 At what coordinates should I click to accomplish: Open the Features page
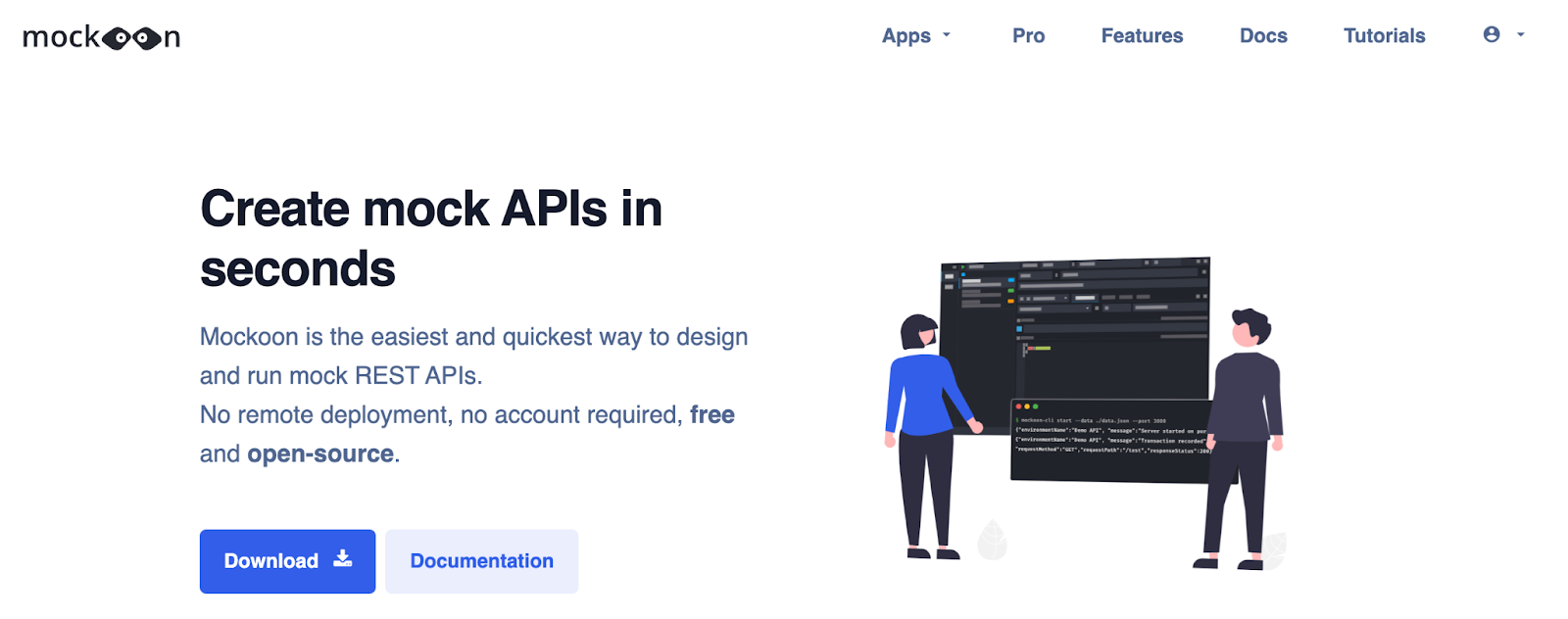click(x=1142, y=36)
